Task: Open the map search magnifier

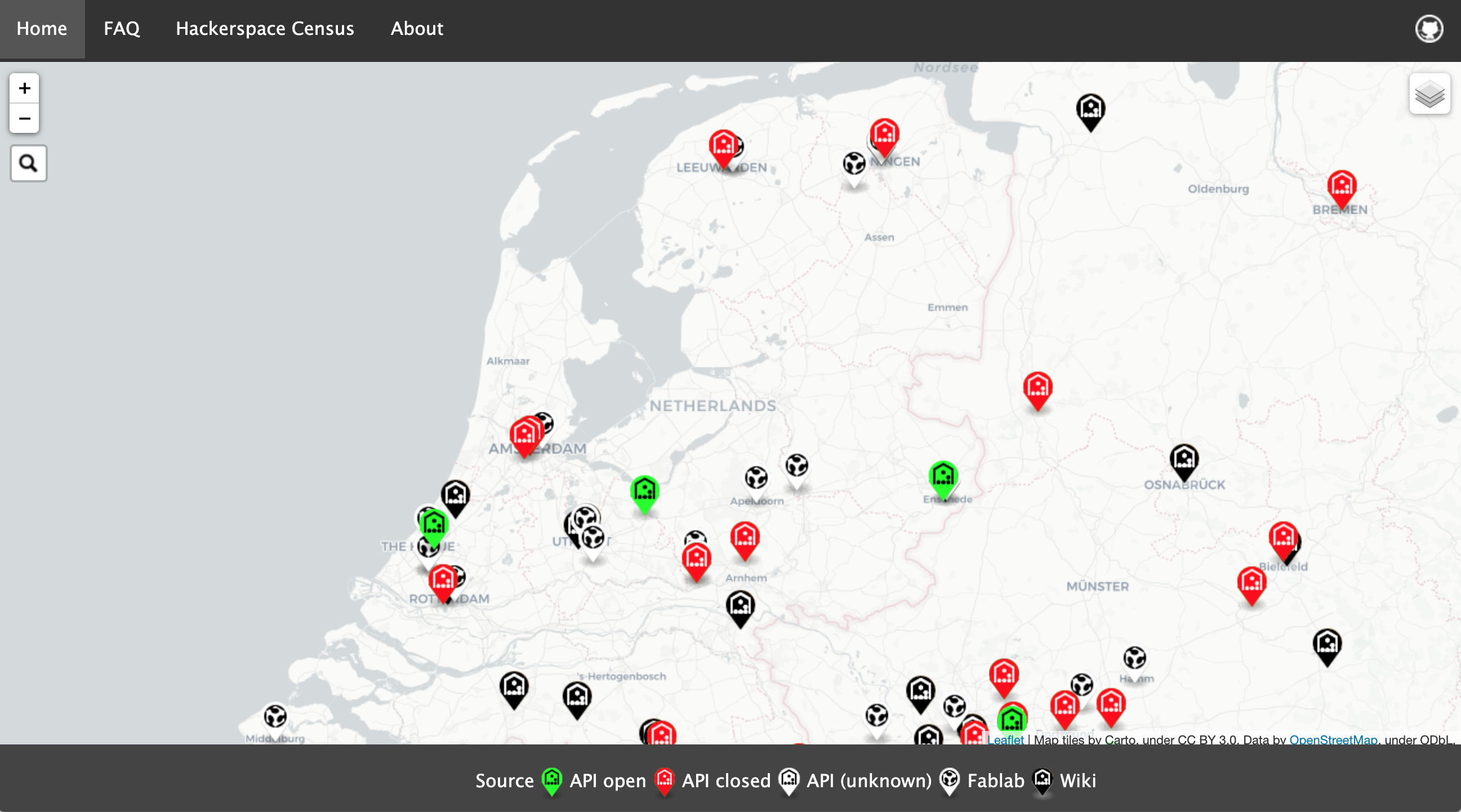Action: click(28, 163)
